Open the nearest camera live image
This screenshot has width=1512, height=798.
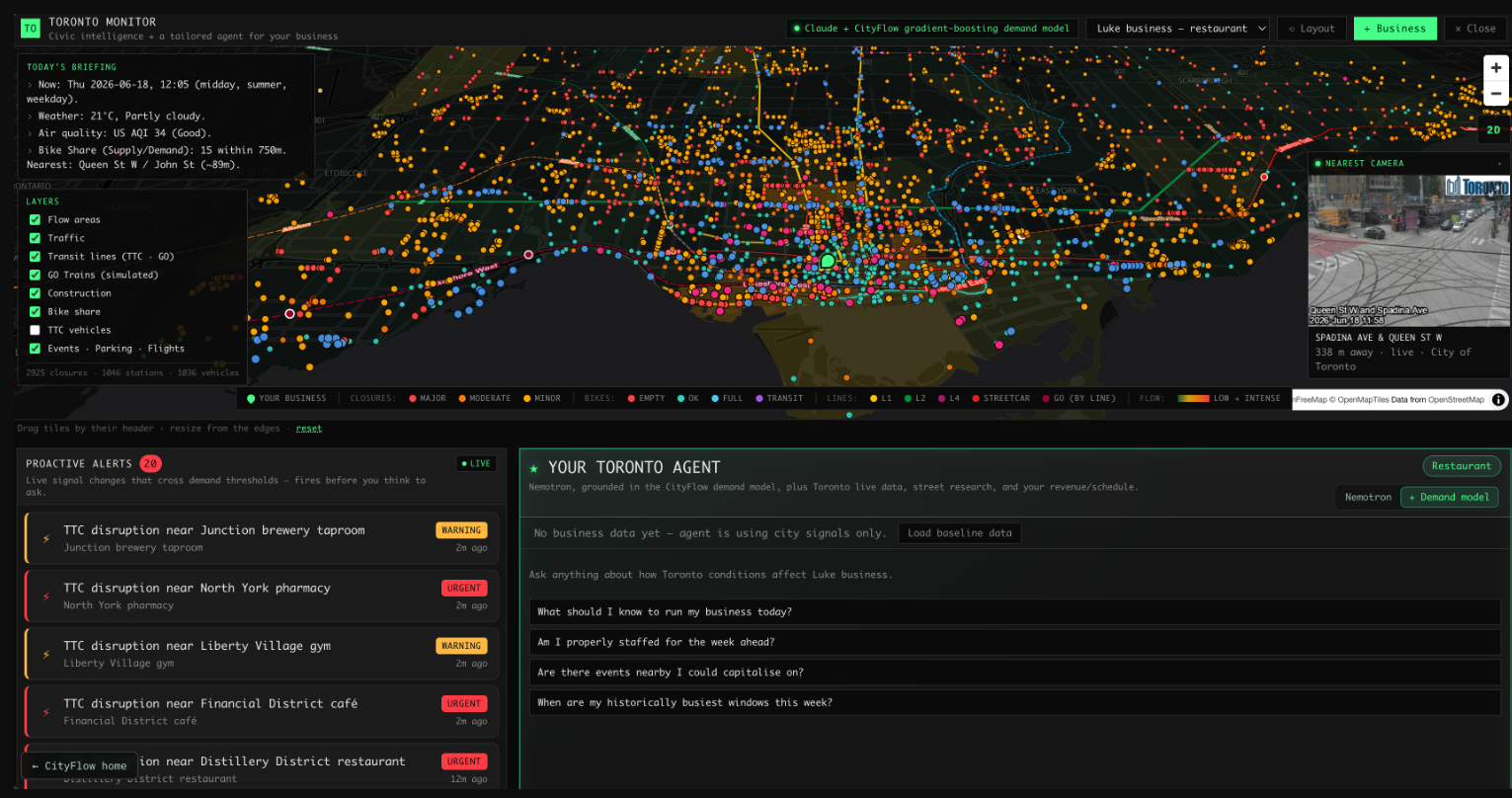(1409, 251)
